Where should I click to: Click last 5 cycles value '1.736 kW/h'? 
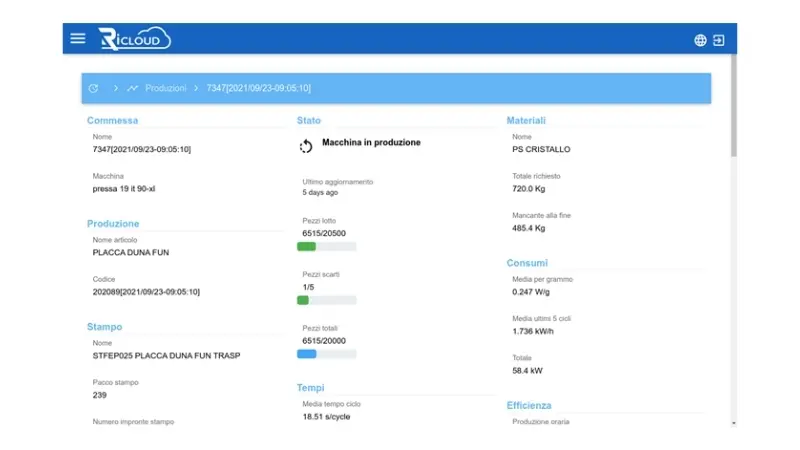click(533, 331)
